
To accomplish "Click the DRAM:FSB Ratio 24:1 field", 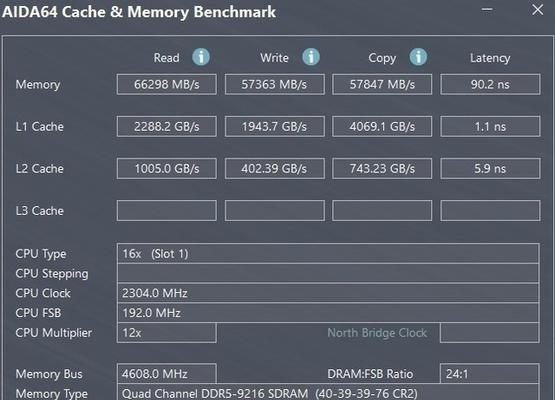I will (490, 373).
